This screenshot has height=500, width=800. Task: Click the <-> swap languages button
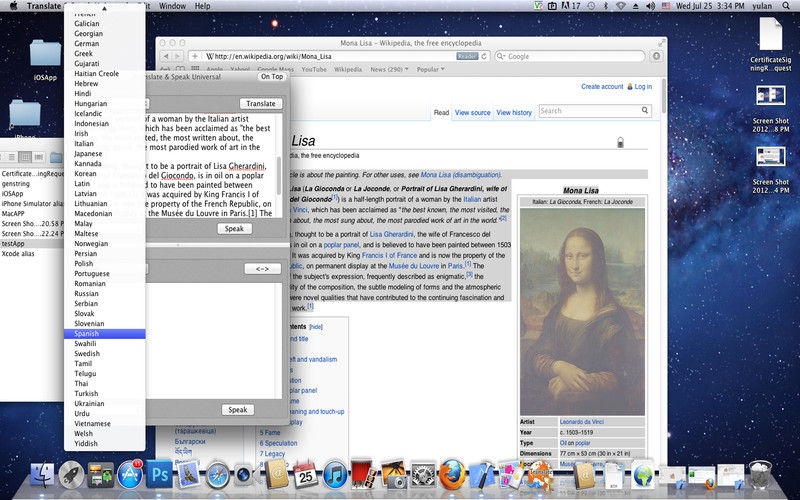tap(262, 269)
